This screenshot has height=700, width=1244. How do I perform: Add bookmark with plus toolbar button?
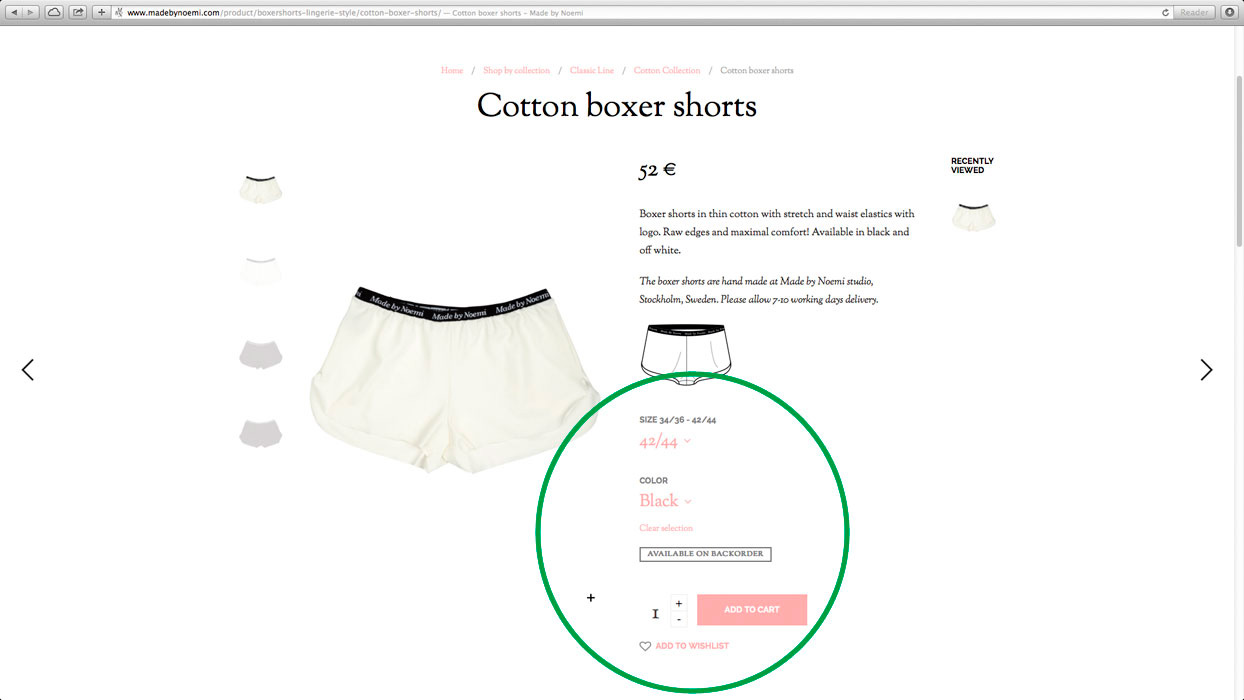coord(102,12)
